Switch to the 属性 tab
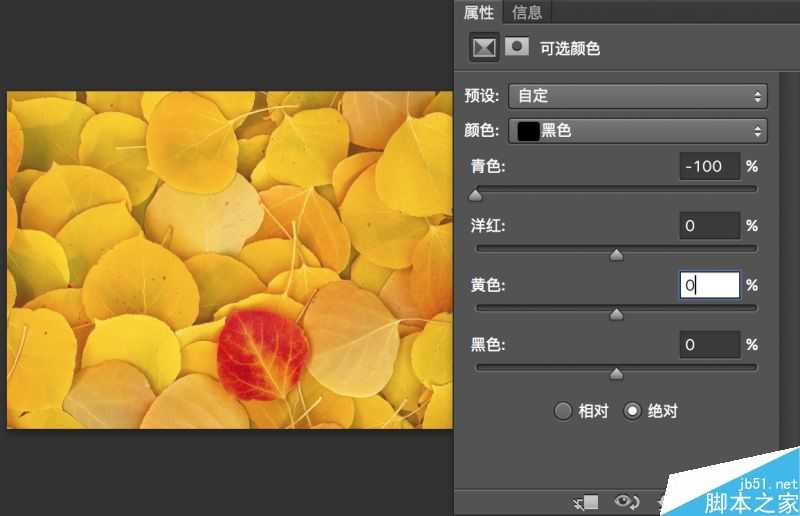 point(479,12)
